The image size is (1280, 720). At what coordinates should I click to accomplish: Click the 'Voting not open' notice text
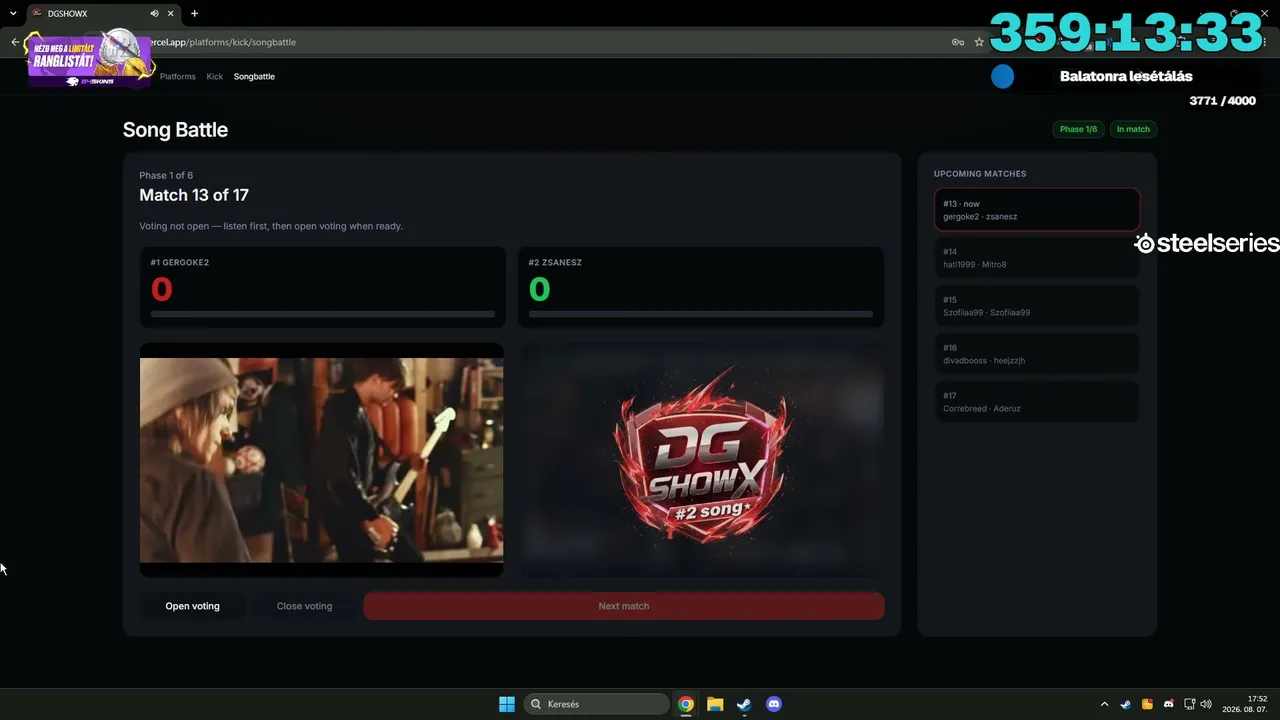[271, 226]
